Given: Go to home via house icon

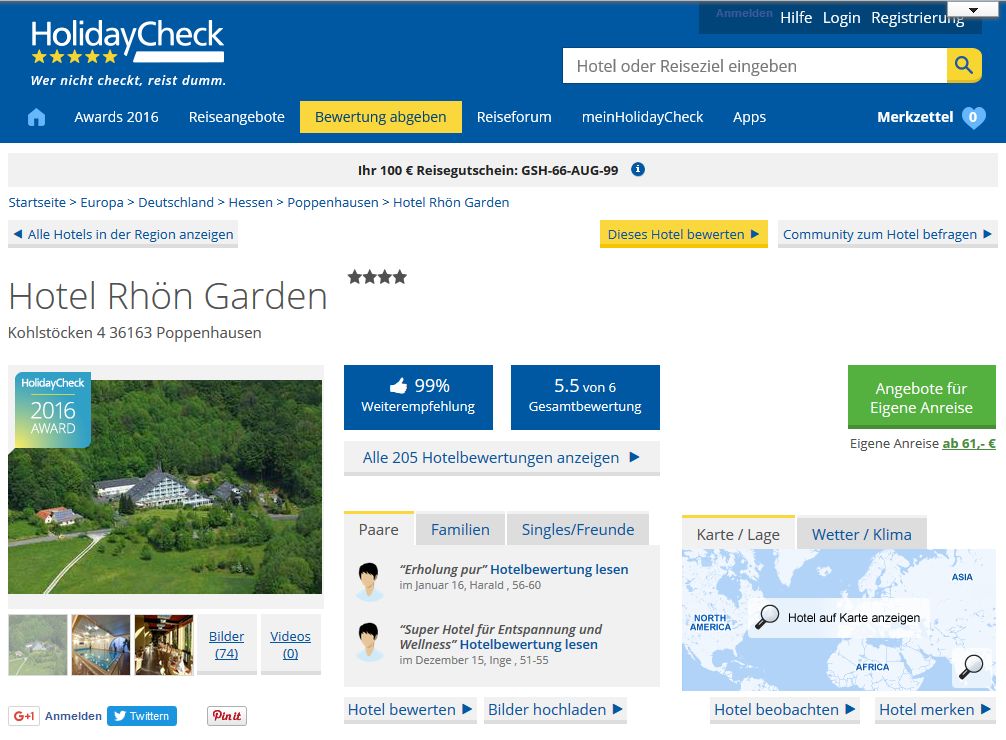Looking at the screenshot, I should tap(37, 117).
